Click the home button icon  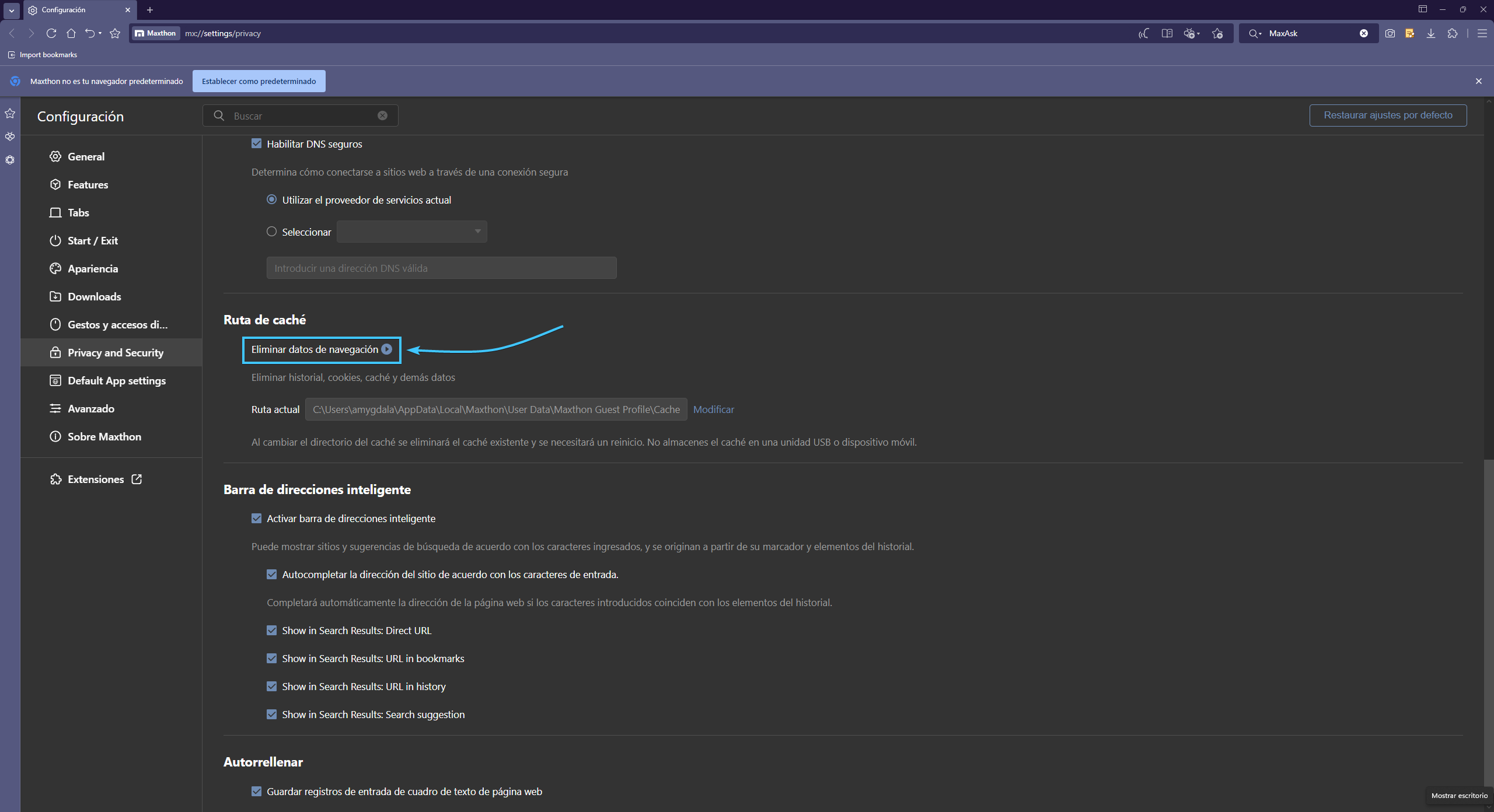[71, 33]
